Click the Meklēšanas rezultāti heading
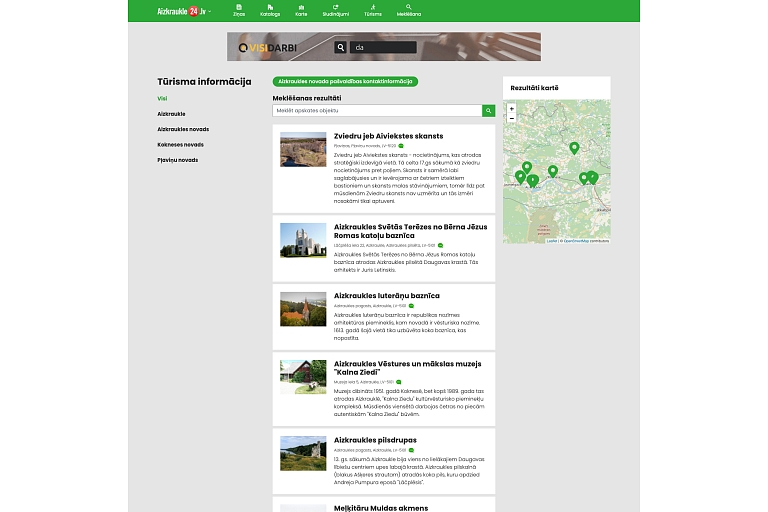Screen dimensions: 768x512 tap(307, 98)
